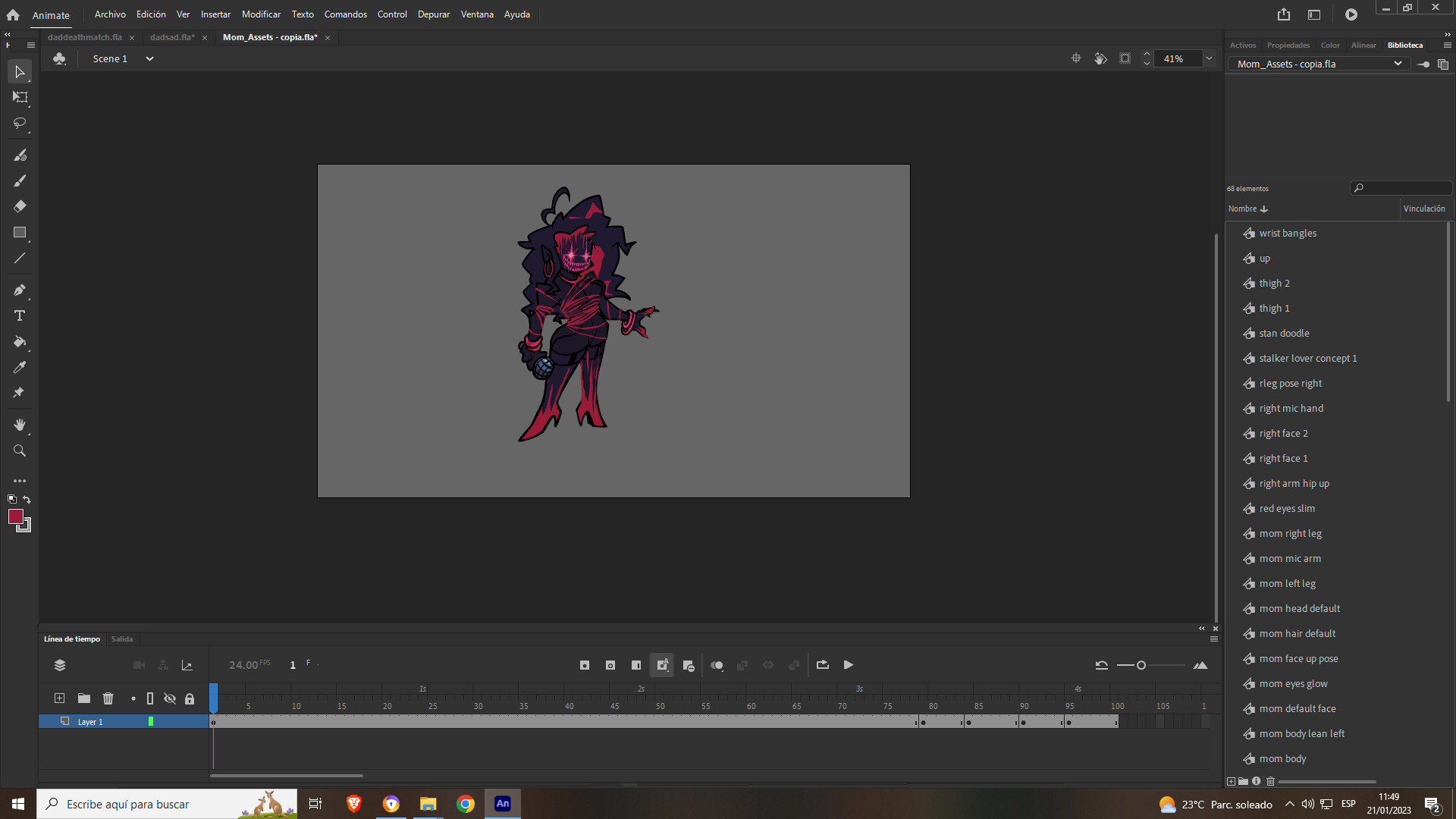Select the Eraser tool
1456x819 pixels.
pyautogui.click(x=20, y=206)
